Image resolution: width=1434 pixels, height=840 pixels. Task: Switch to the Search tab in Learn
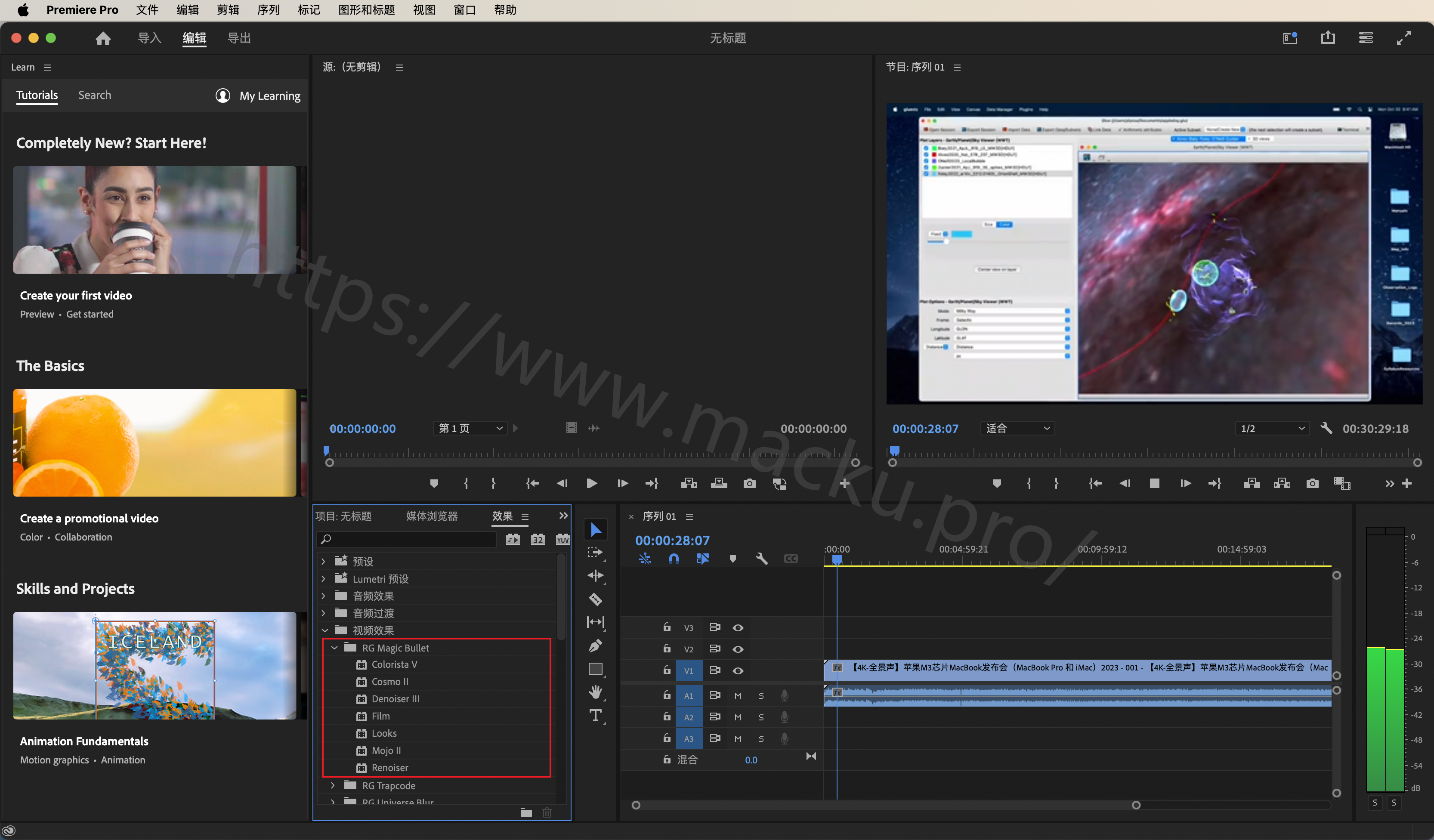[x=94, y=95]
